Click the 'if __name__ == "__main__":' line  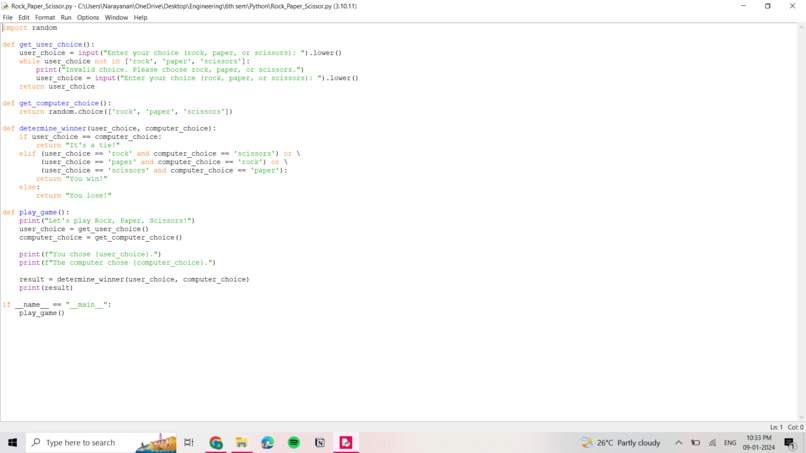tap(57, 305)
